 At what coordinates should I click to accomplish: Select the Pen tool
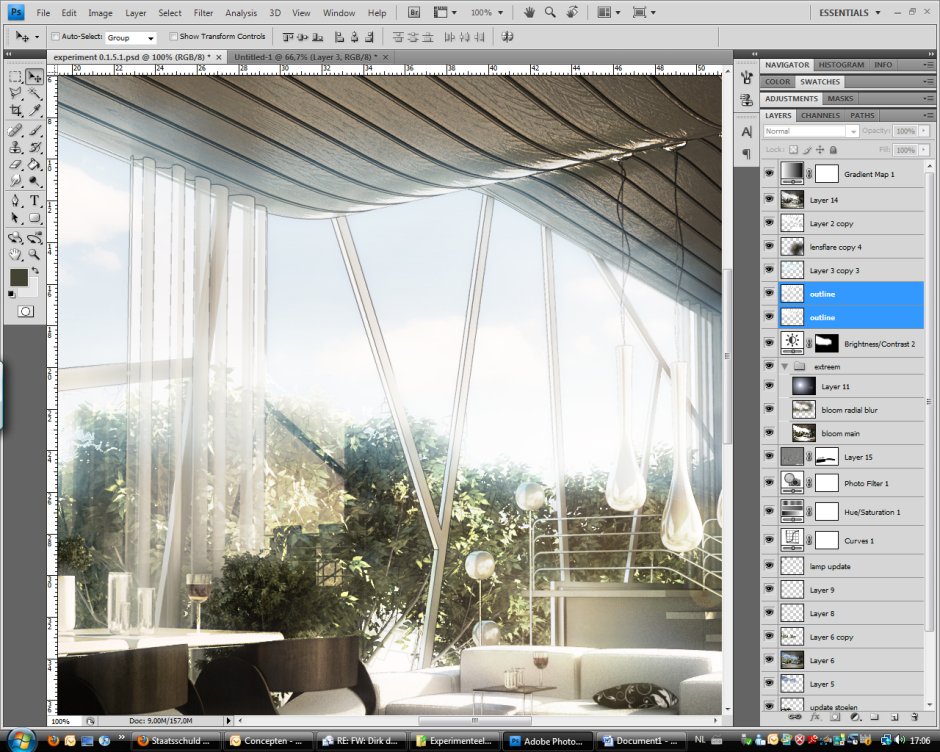(16, 202)
